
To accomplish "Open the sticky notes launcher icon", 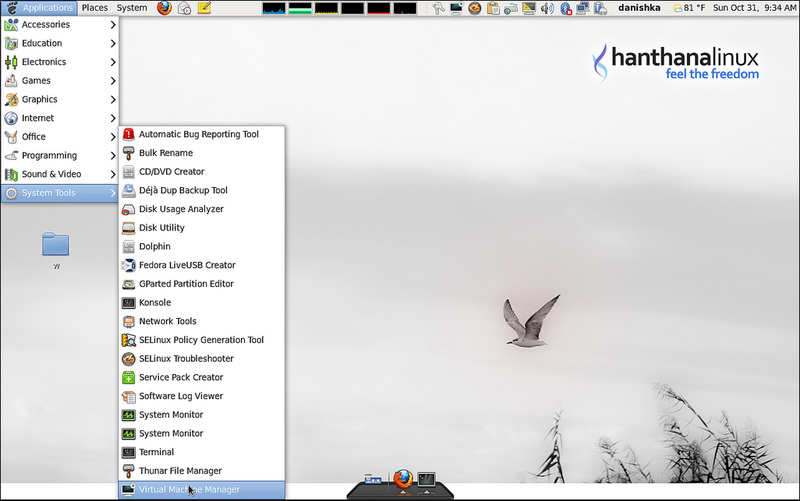I will (204, 8).
